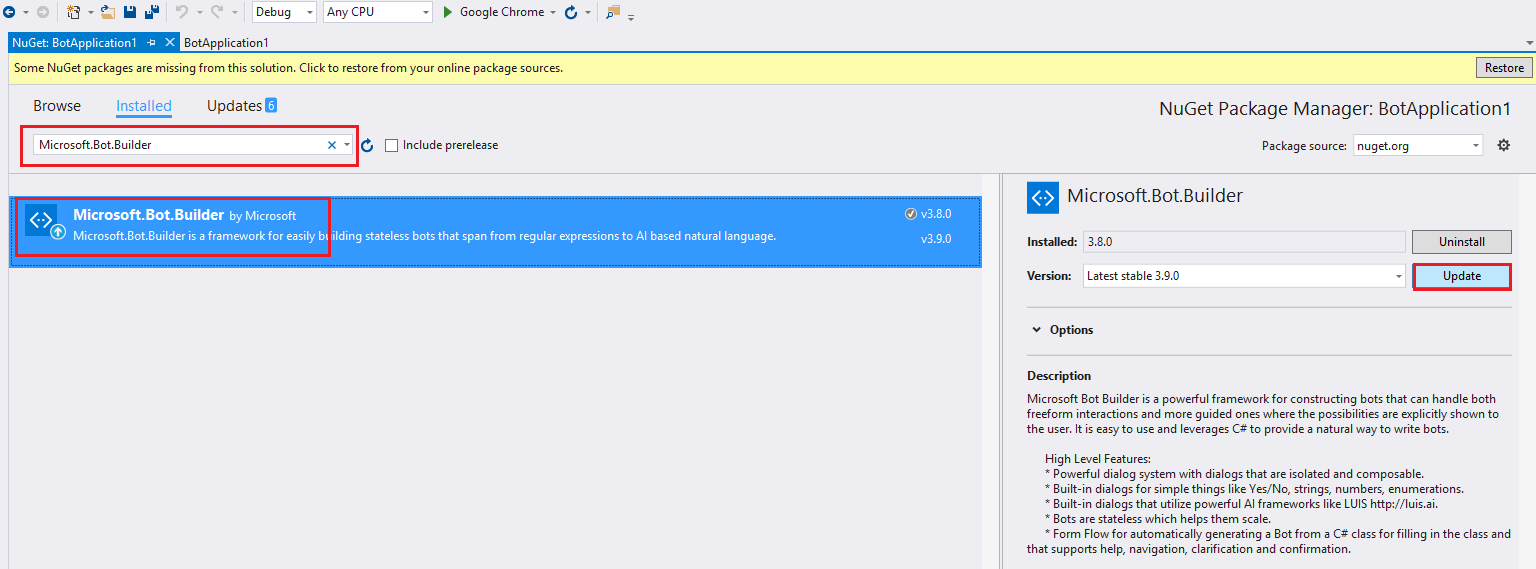Toggle the Include prerelease checkbox

click(392, 145)
